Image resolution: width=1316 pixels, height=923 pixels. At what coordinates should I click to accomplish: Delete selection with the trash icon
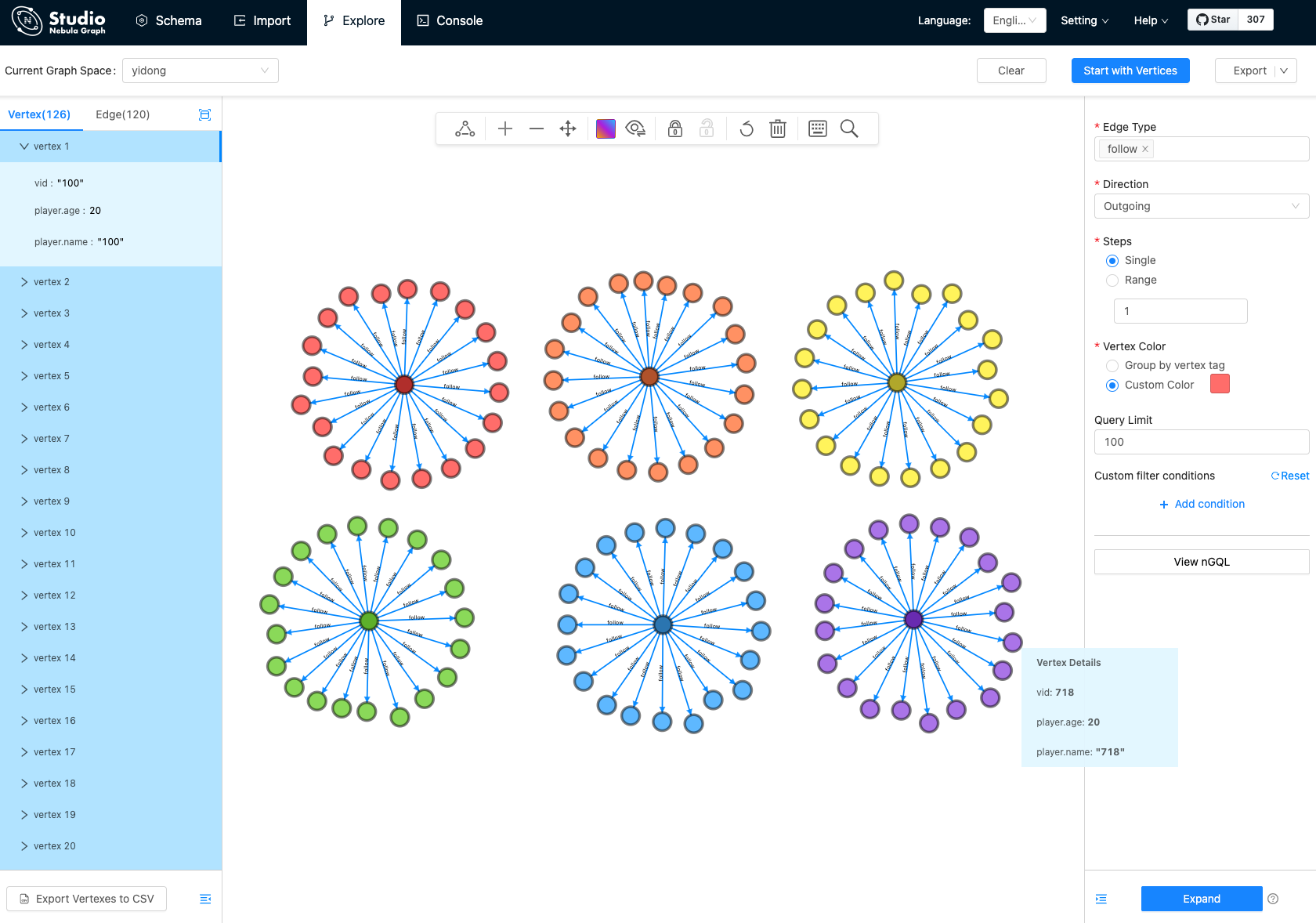[778, 128]
